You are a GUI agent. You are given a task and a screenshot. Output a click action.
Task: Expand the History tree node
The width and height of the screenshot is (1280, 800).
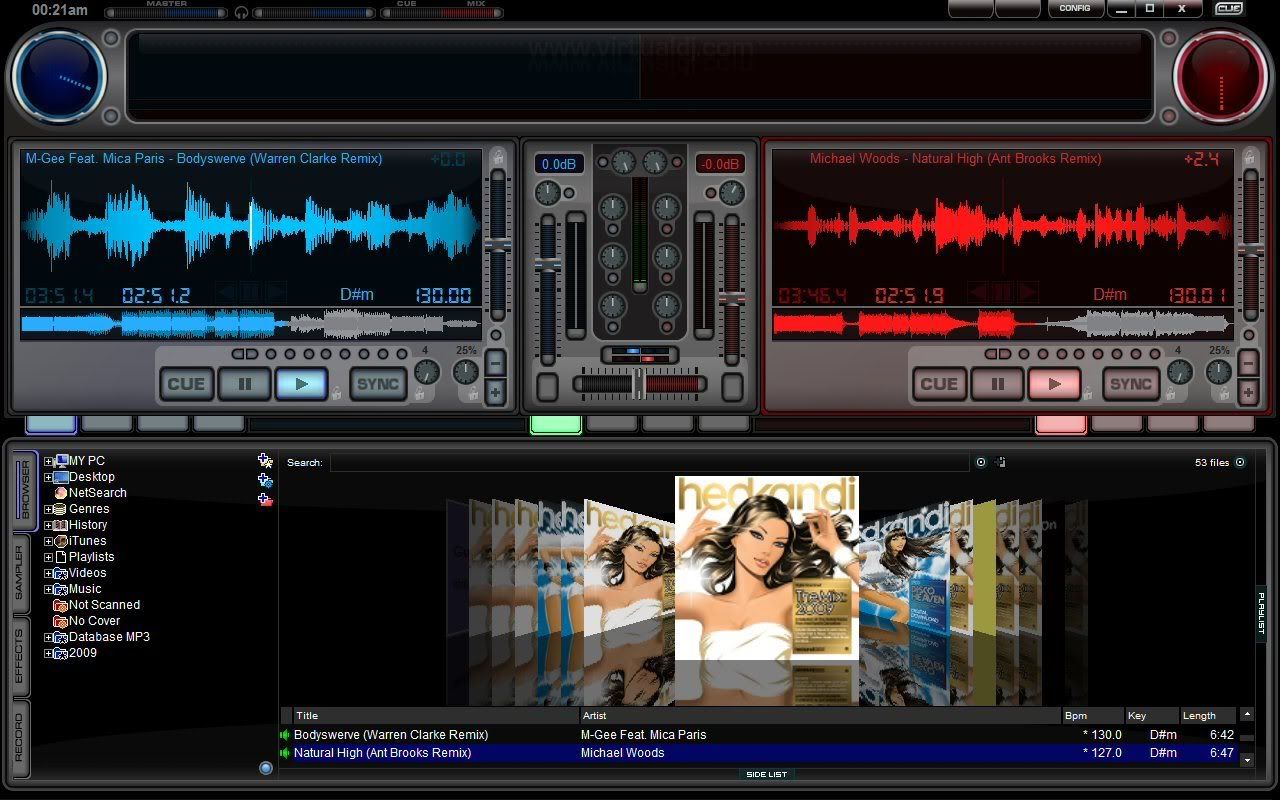coord(48,525)
